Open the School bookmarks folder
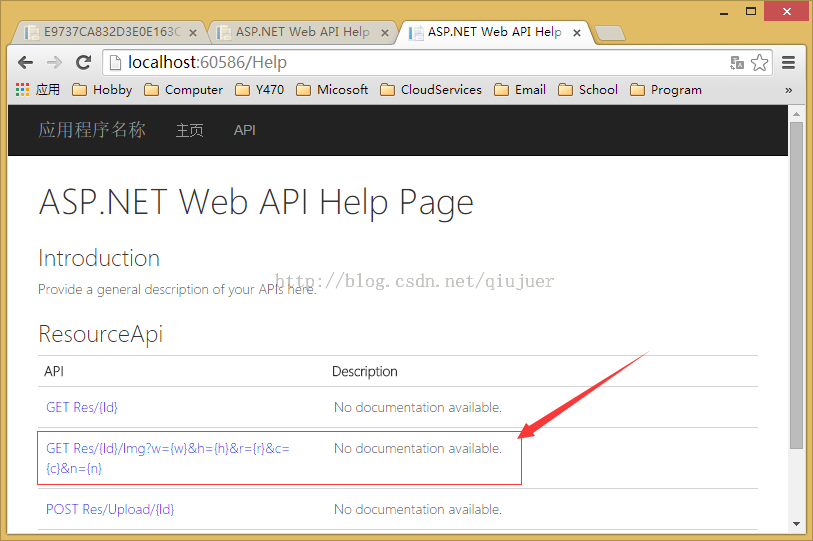This screenshot has height=541, width=813. tap(588, 90)
